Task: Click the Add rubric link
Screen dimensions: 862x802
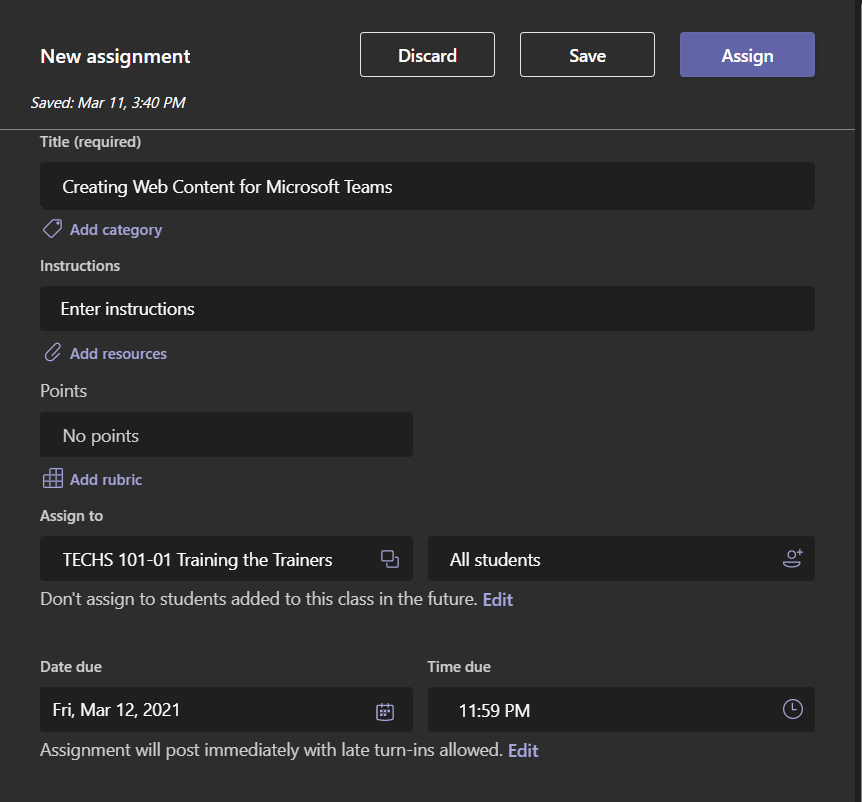Action: point(106,479)
